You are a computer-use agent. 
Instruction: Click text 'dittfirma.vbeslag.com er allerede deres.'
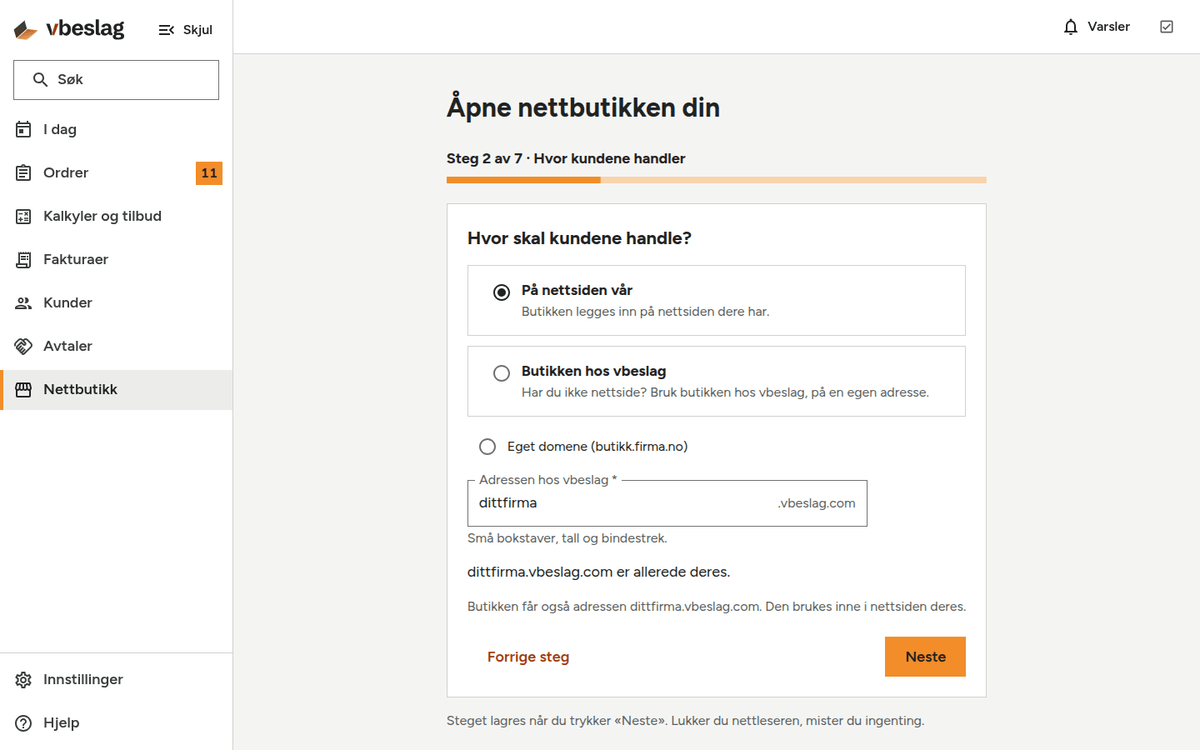click(599, 573)
